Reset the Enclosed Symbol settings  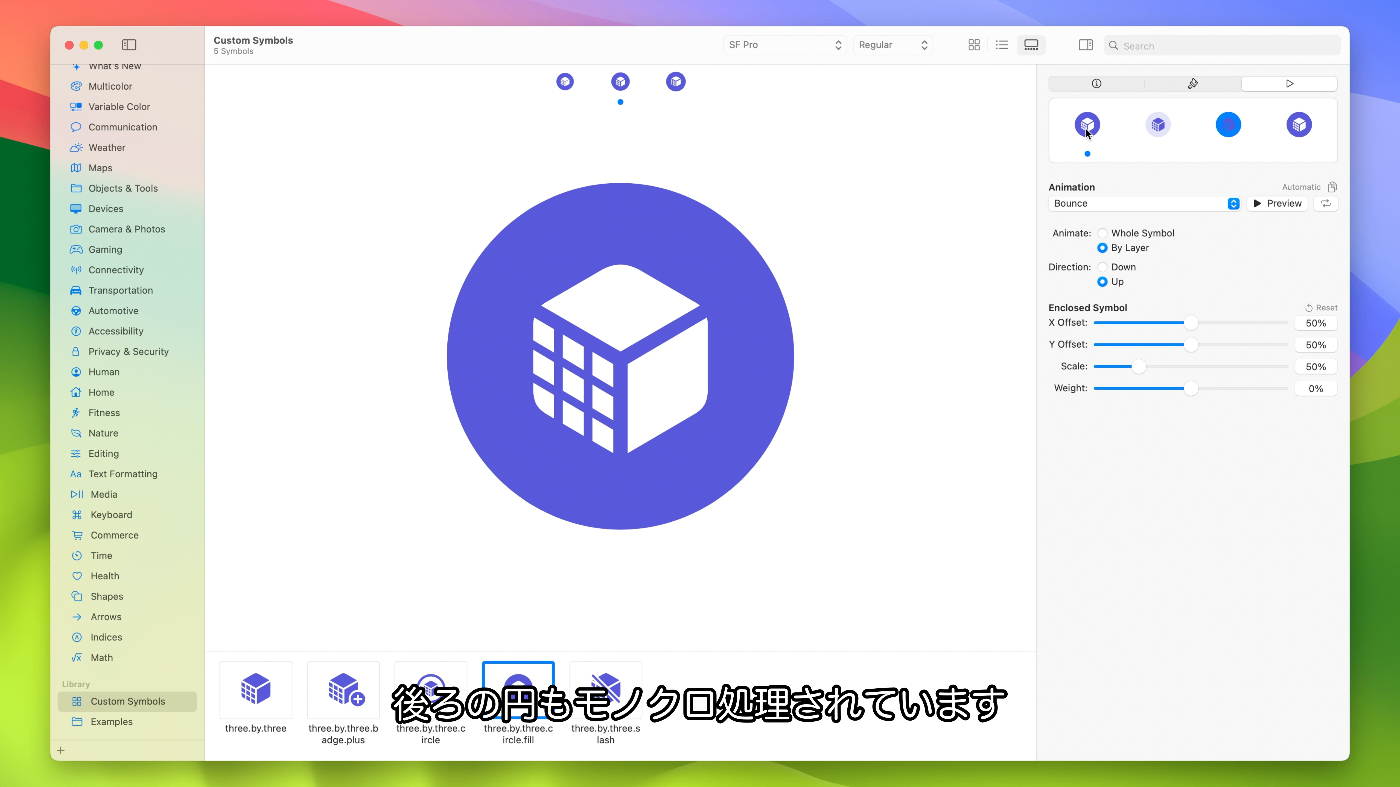pyautogui.click(x=1321, y=308)
